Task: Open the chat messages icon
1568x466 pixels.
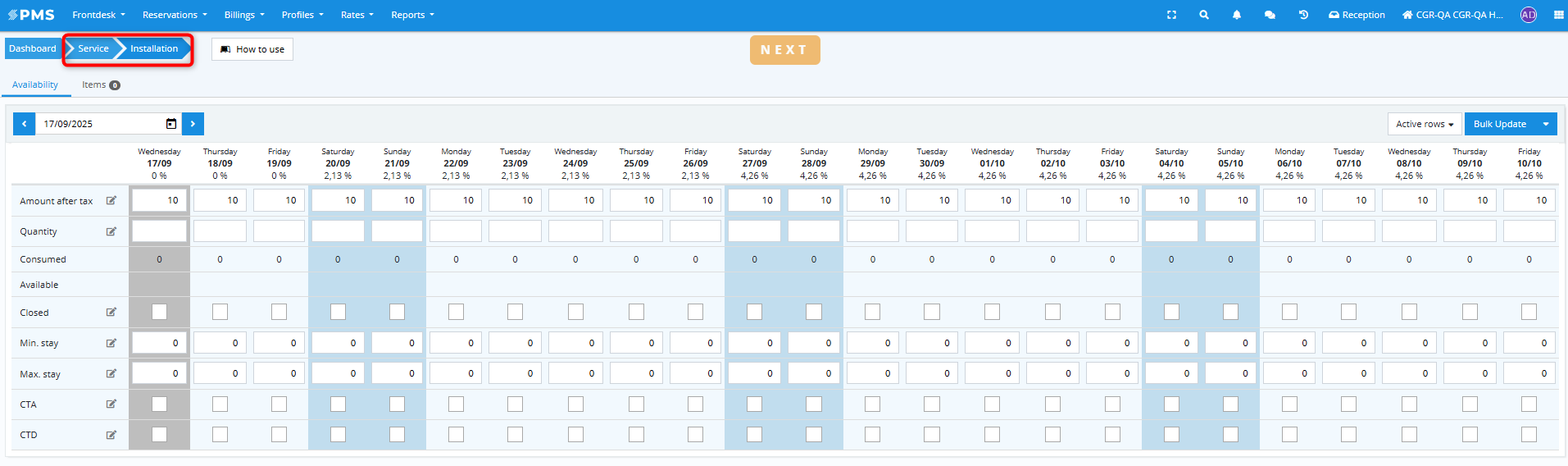Action: click(x=1270, y=15)
